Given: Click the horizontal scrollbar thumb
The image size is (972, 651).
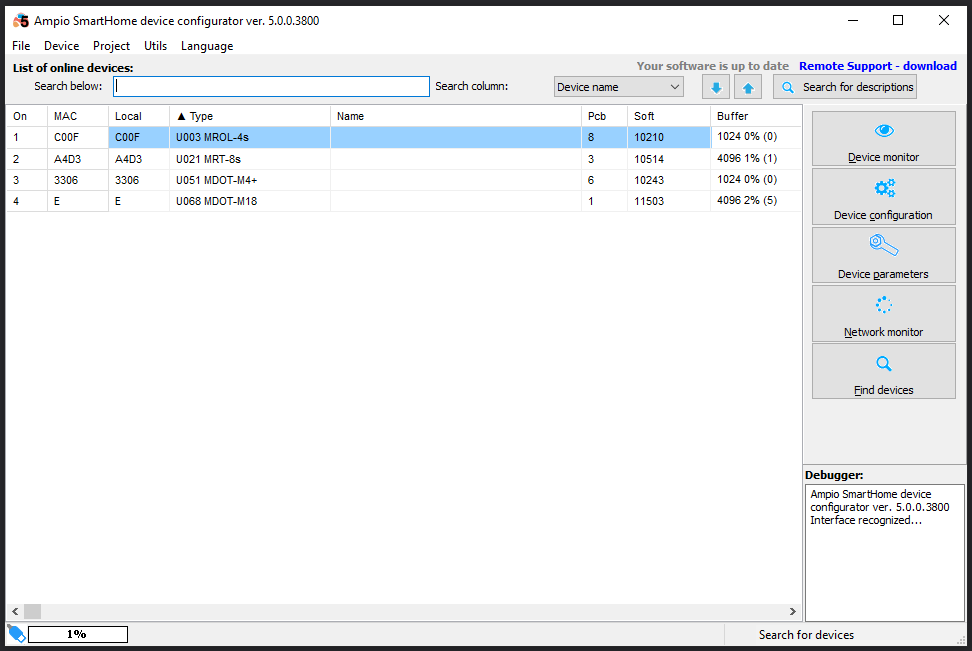Looking at the screenshot, I should coord(32,611).
